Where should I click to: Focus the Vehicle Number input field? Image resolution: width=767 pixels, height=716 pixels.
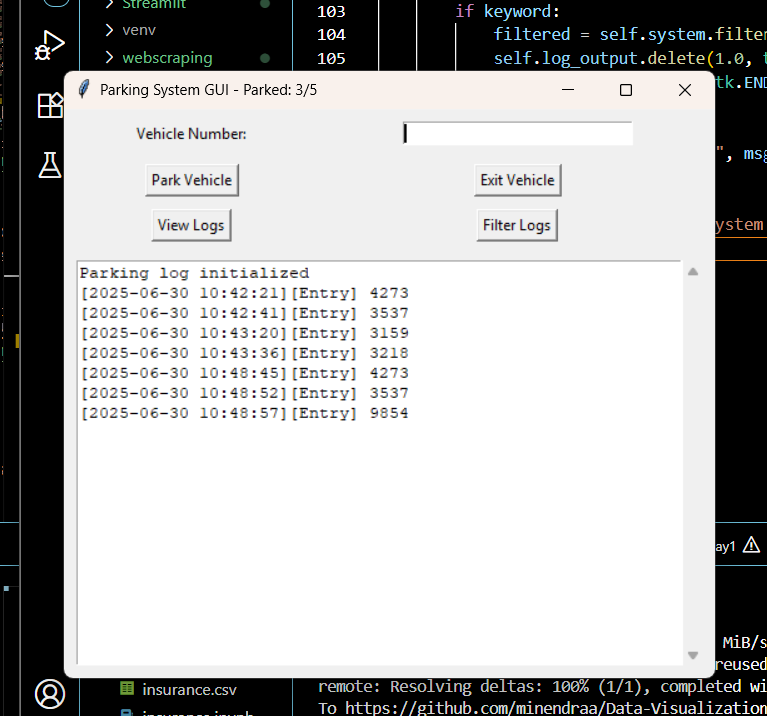(518, 134)
